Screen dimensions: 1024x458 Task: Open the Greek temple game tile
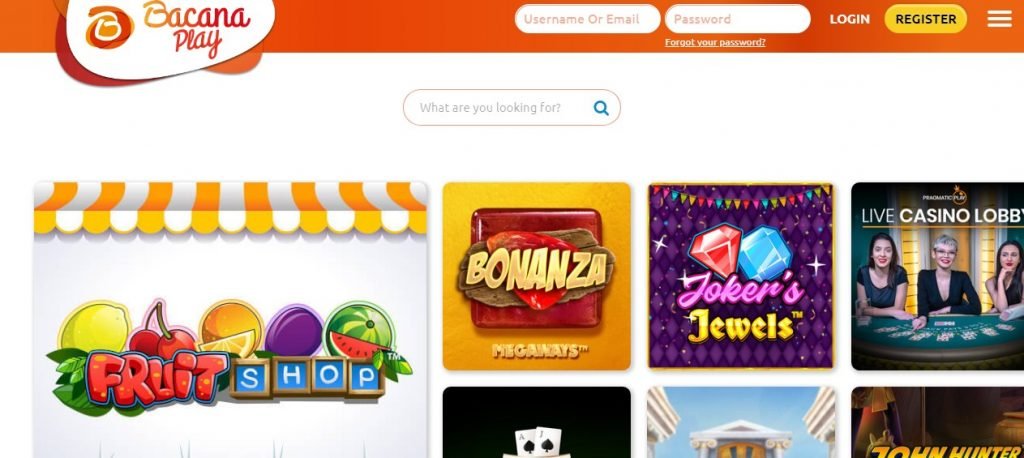tap(741, 422)
